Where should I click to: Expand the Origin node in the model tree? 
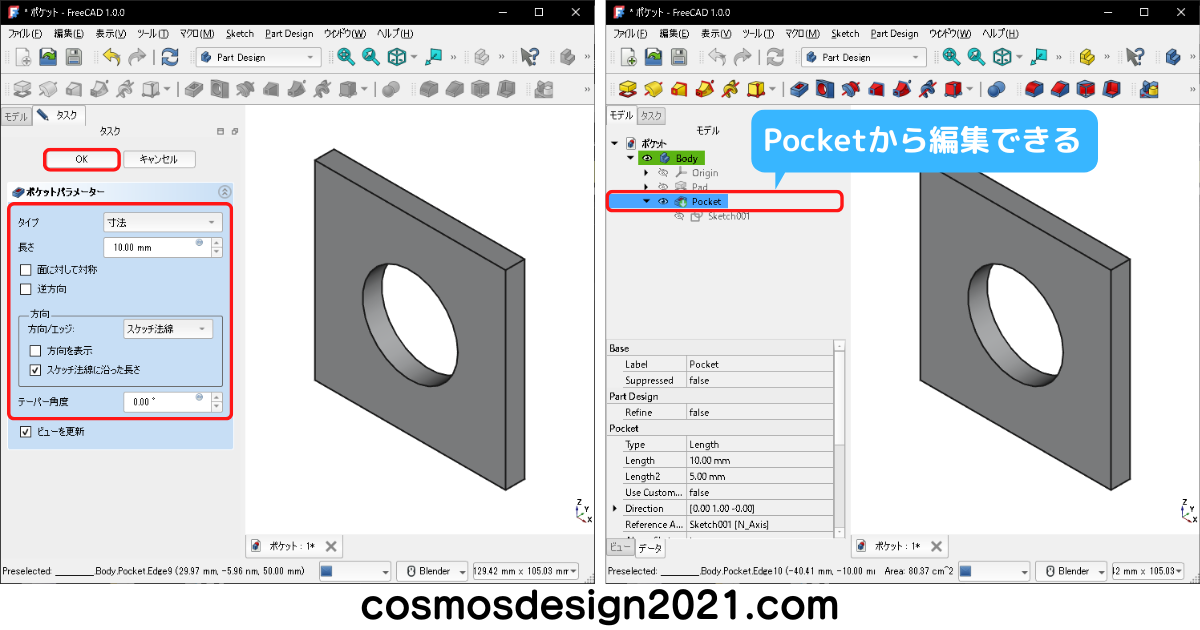[x=646, y=173]
